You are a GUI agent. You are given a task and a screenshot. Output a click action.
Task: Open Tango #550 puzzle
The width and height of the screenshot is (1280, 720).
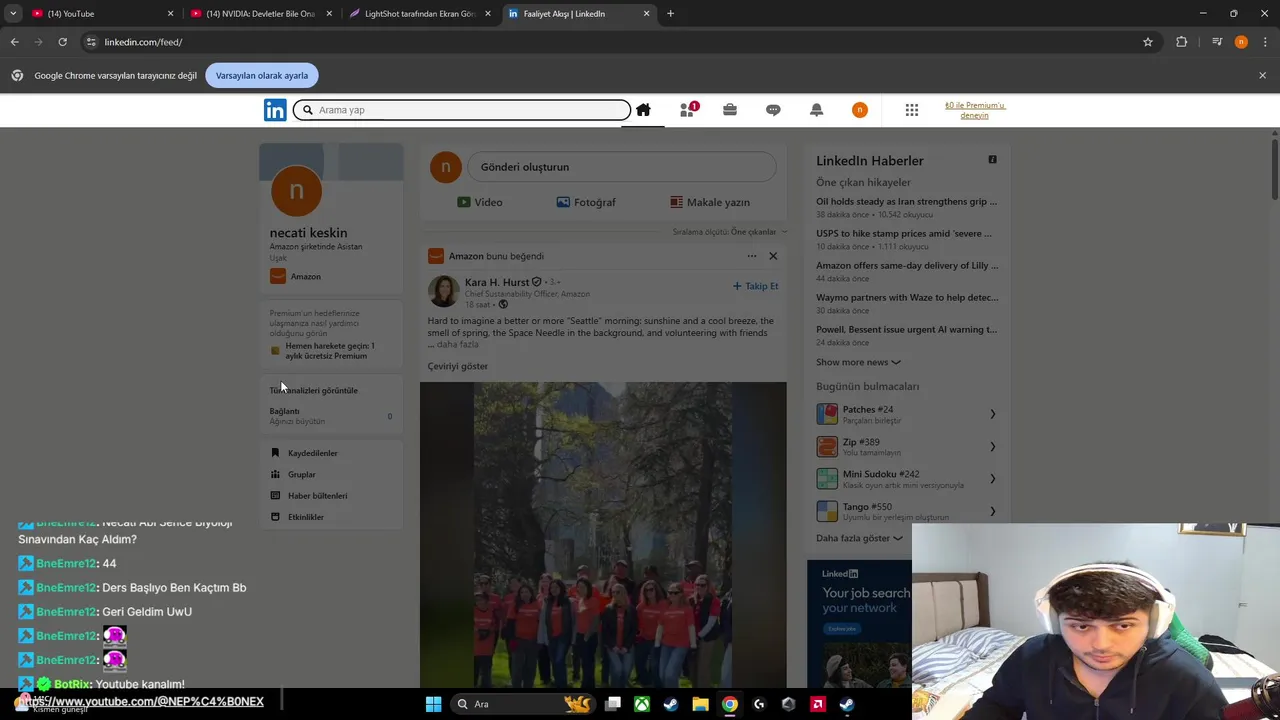click(907, 510)
